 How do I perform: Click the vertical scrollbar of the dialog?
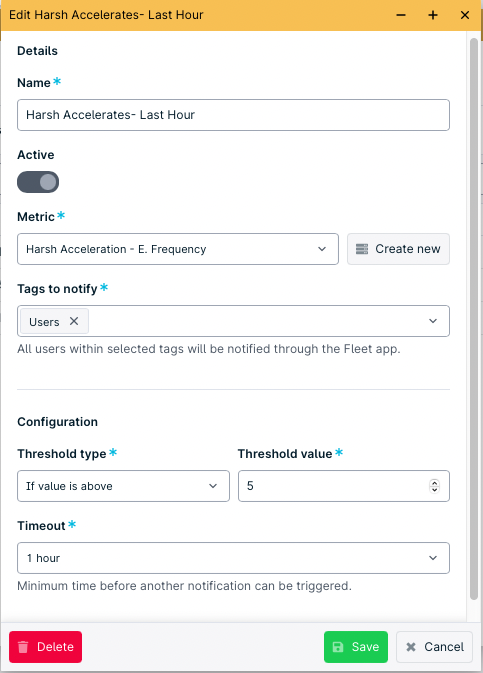(x=474, y=319)
